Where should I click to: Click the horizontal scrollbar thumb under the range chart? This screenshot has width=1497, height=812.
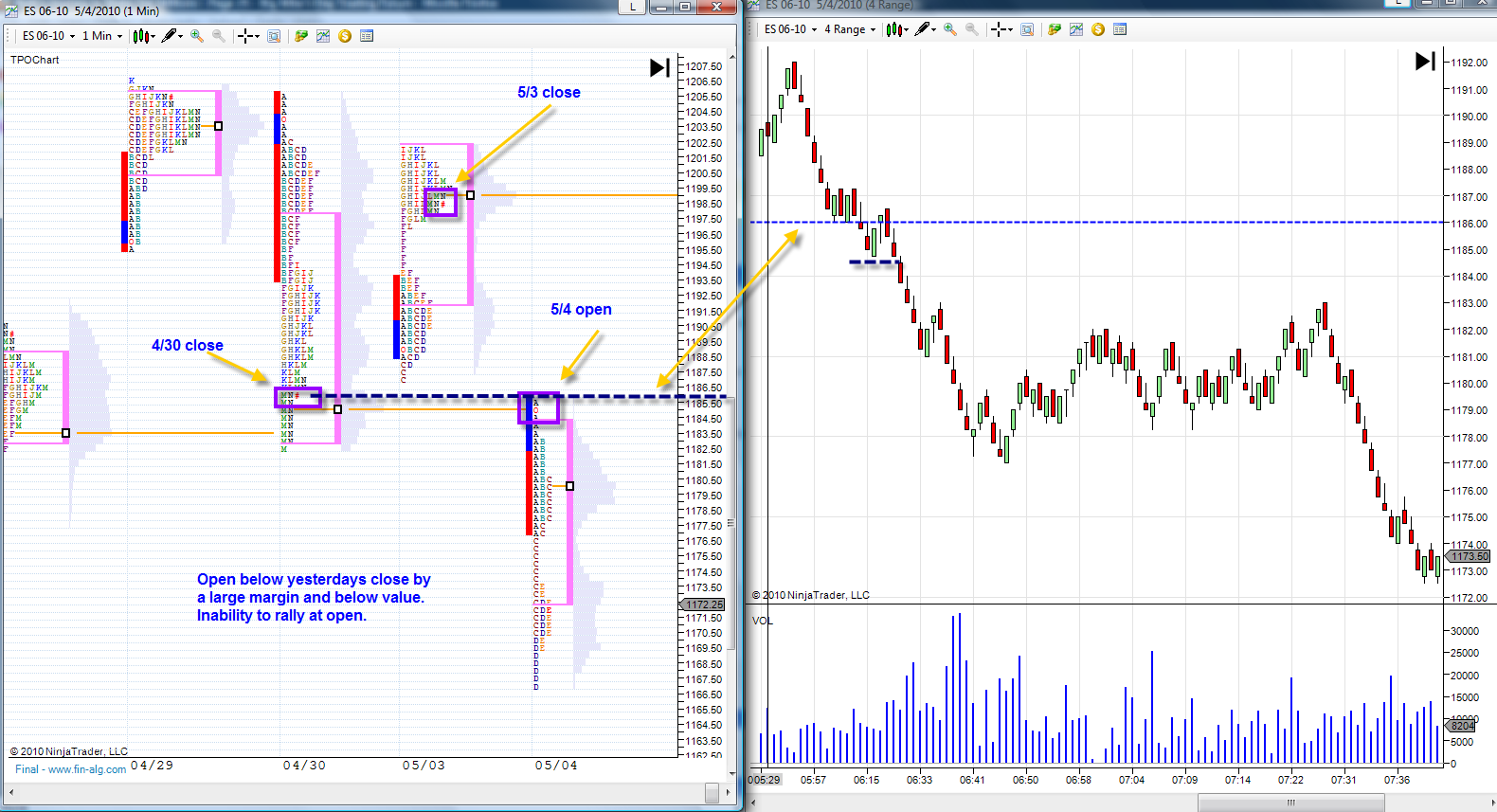tap(1290, 803)
